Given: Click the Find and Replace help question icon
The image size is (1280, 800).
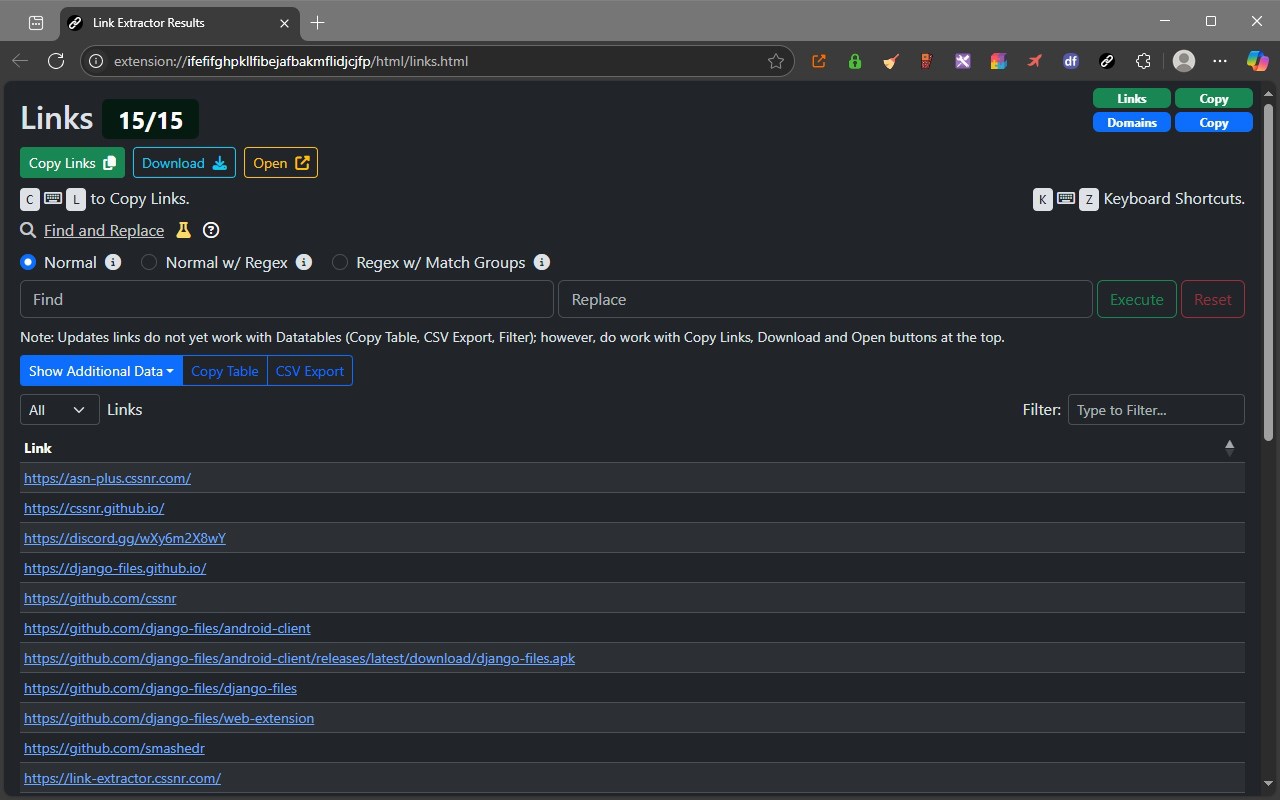Looking at the screenshot, I should tap(211, 230).
